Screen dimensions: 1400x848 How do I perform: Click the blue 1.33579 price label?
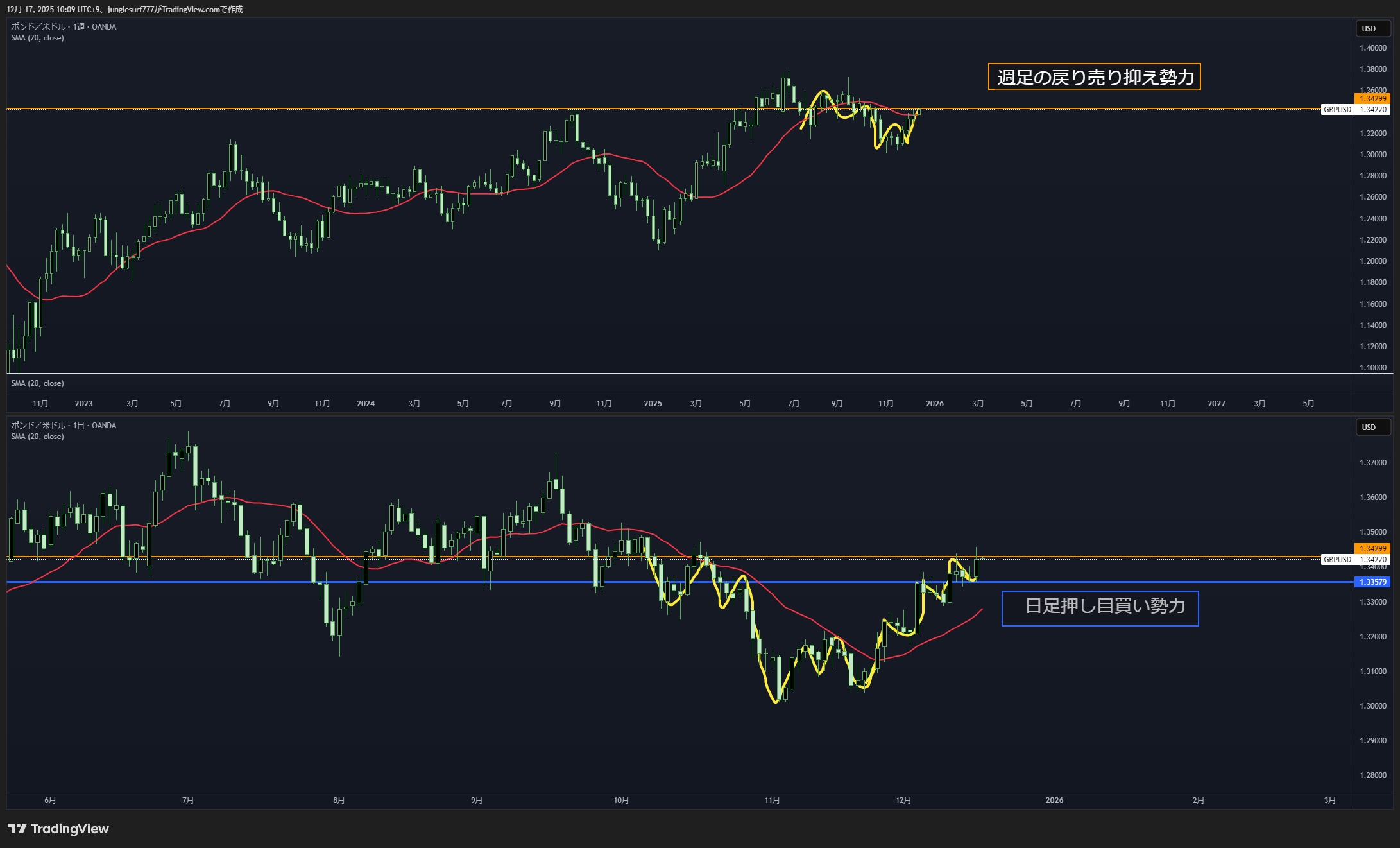(x=1372, y=582)
